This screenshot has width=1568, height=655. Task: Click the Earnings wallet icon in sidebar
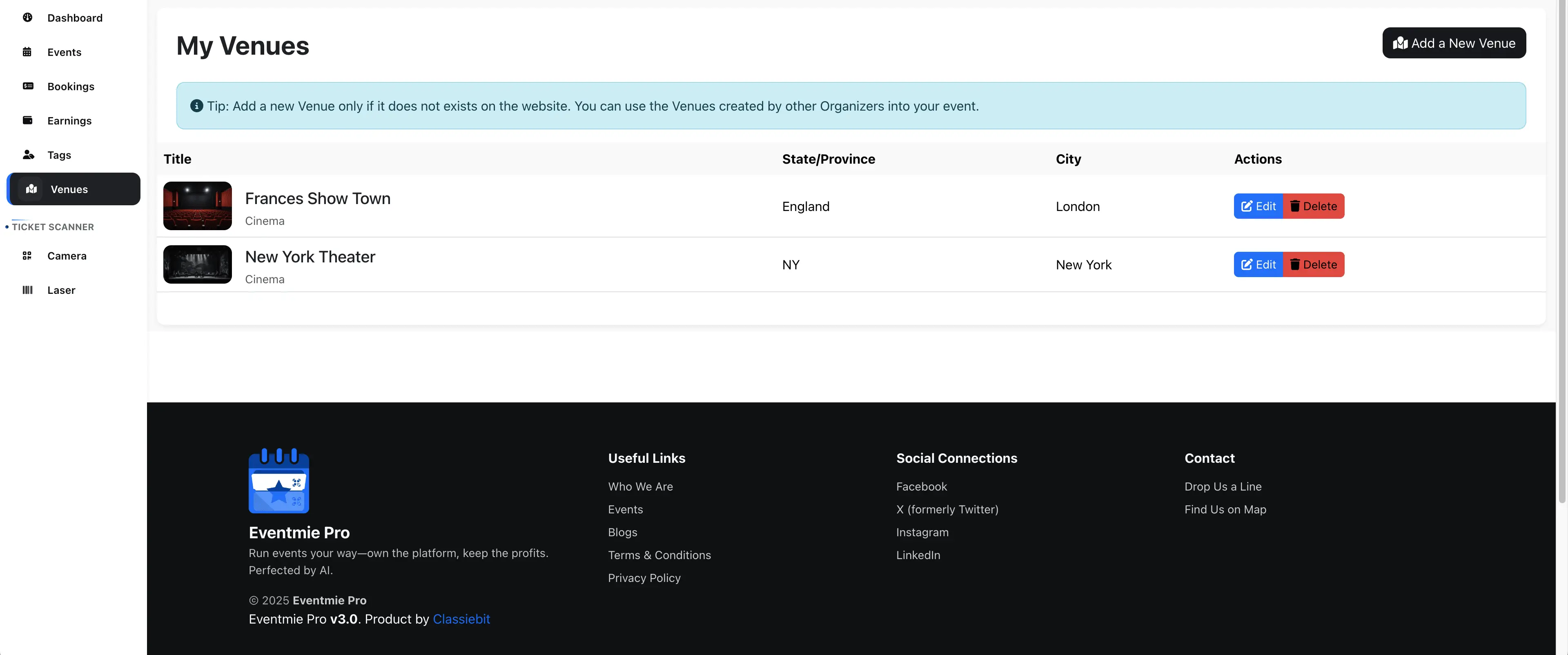click(x=27, y=120)
